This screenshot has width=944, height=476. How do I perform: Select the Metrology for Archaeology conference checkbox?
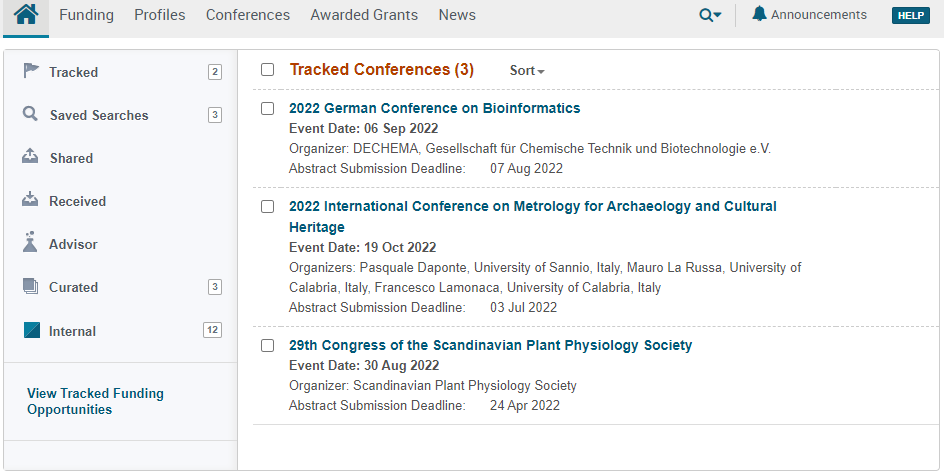267,206
